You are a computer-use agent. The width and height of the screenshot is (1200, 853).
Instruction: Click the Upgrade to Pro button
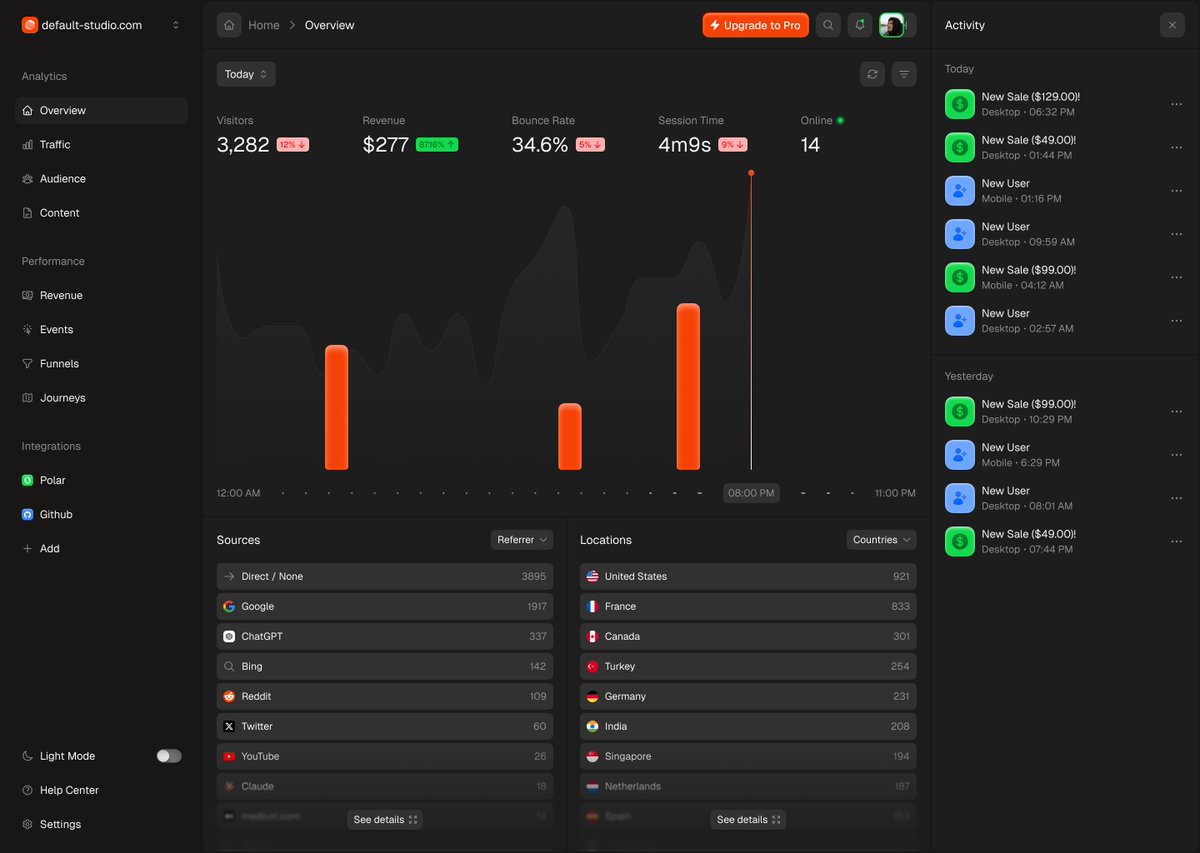[x=755, y=25]
